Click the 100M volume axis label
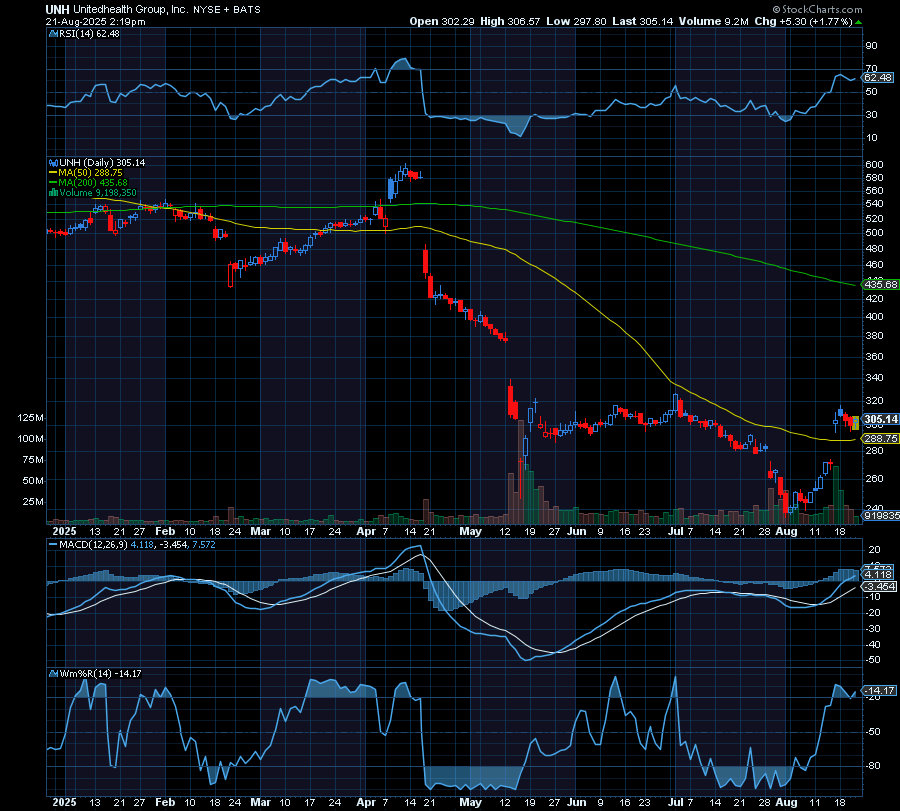 point(30,439)
